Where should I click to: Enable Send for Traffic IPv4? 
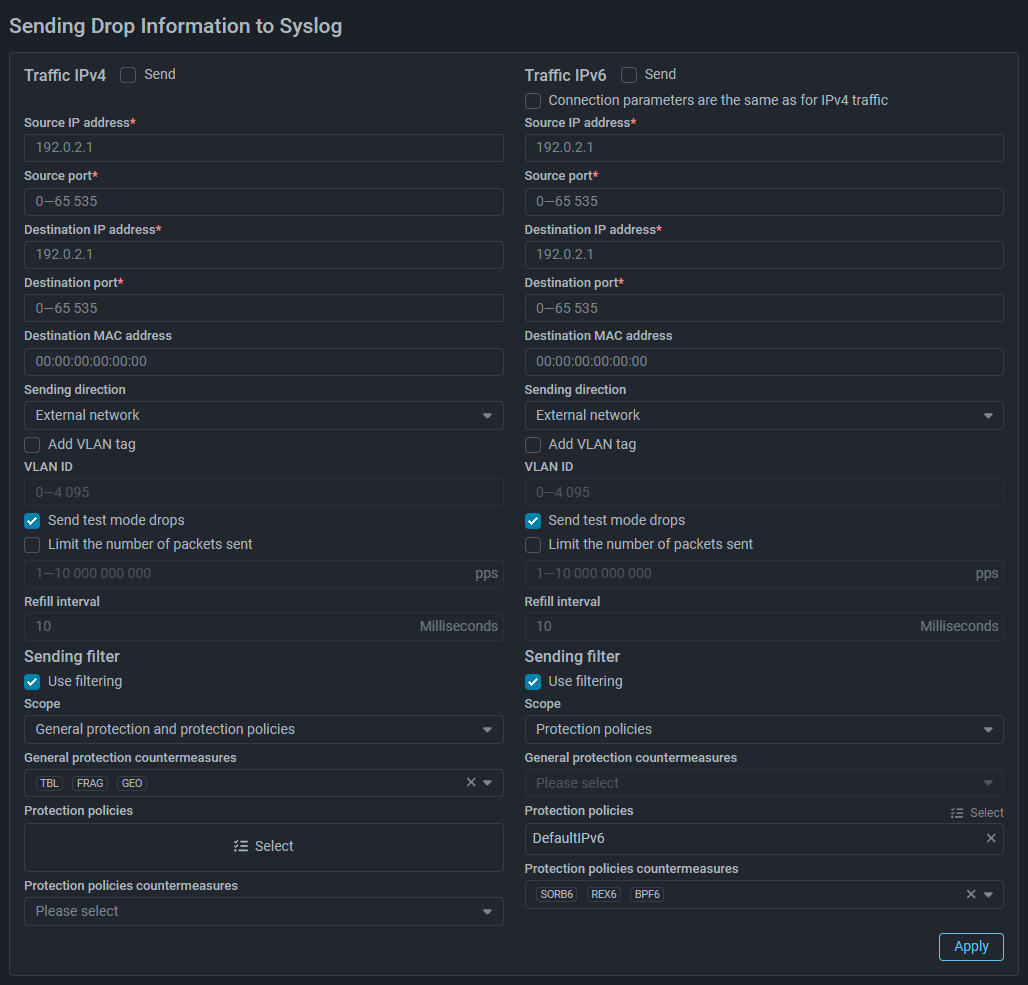pyautogui.click(x=129, y=75)
